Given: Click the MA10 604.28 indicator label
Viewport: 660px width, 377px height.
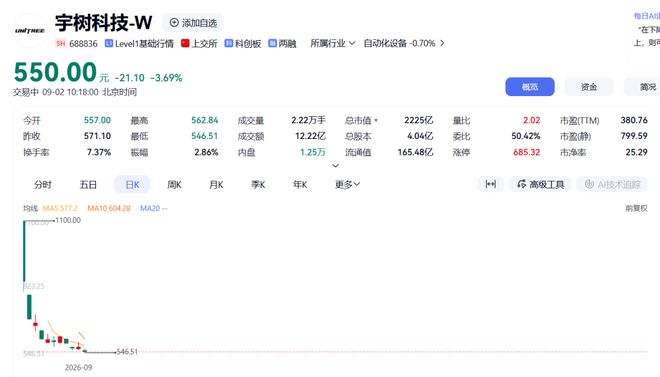Looking at the screenshot, I should tap(109, 208).
